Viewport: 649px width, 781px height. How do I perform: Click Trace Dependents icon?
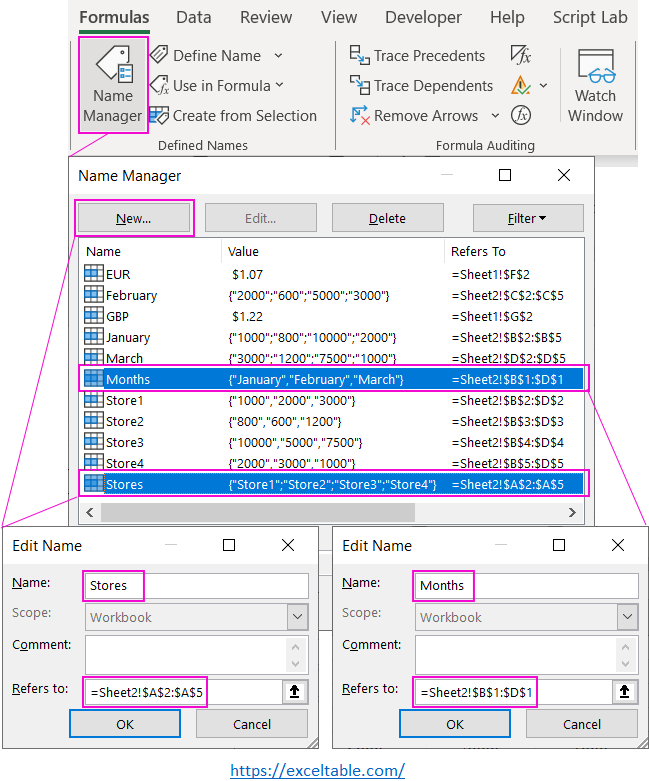(x=360, y=86)
